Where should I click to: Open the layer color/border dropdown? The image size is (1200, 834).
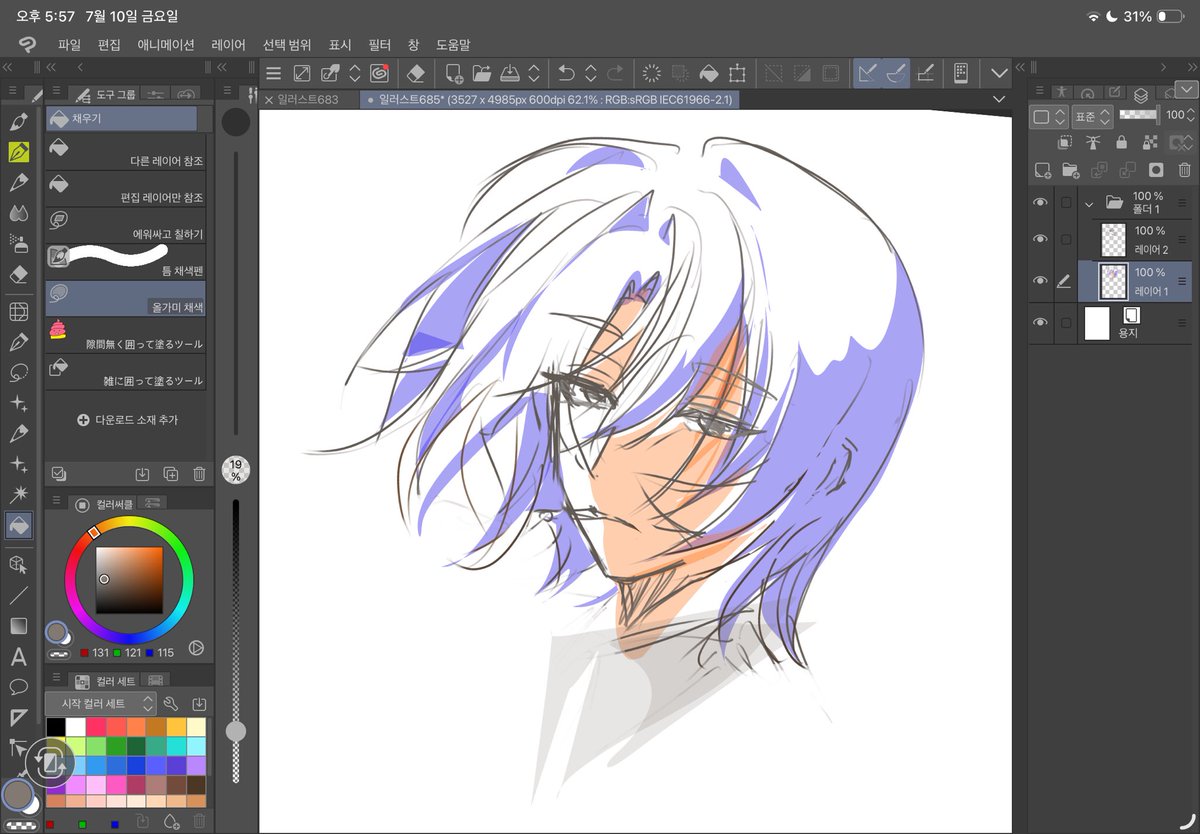pyautogui.click(x=1049, y=116)
